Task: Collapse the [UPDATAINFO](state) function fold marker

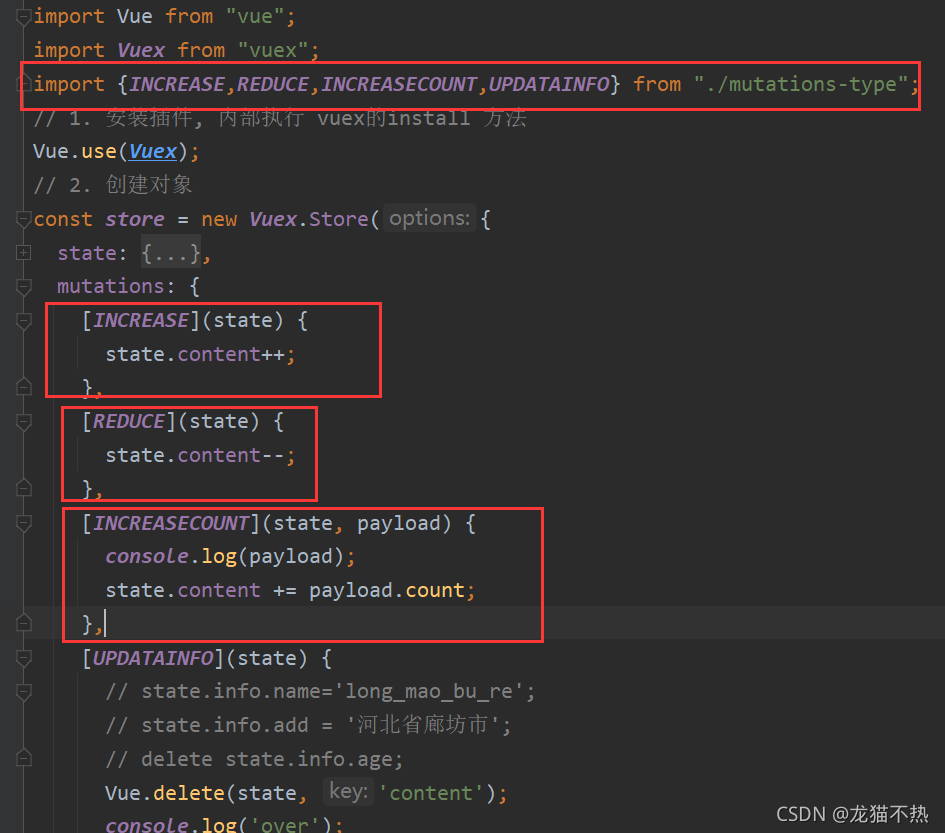Action: 24,658
